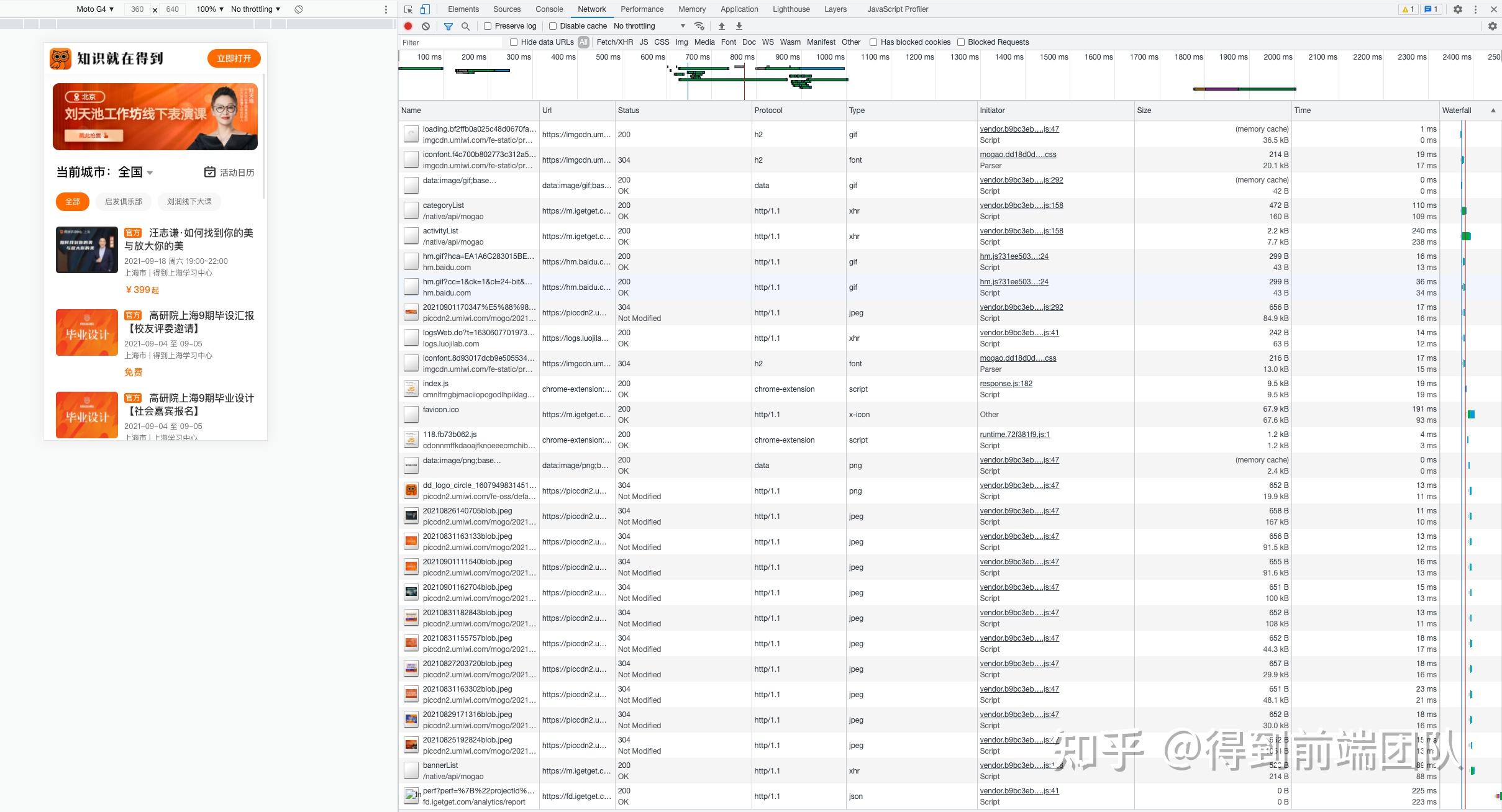Toggle Hide data URLs
Viewport: 1502px width, 812px height.
(512, 42)
